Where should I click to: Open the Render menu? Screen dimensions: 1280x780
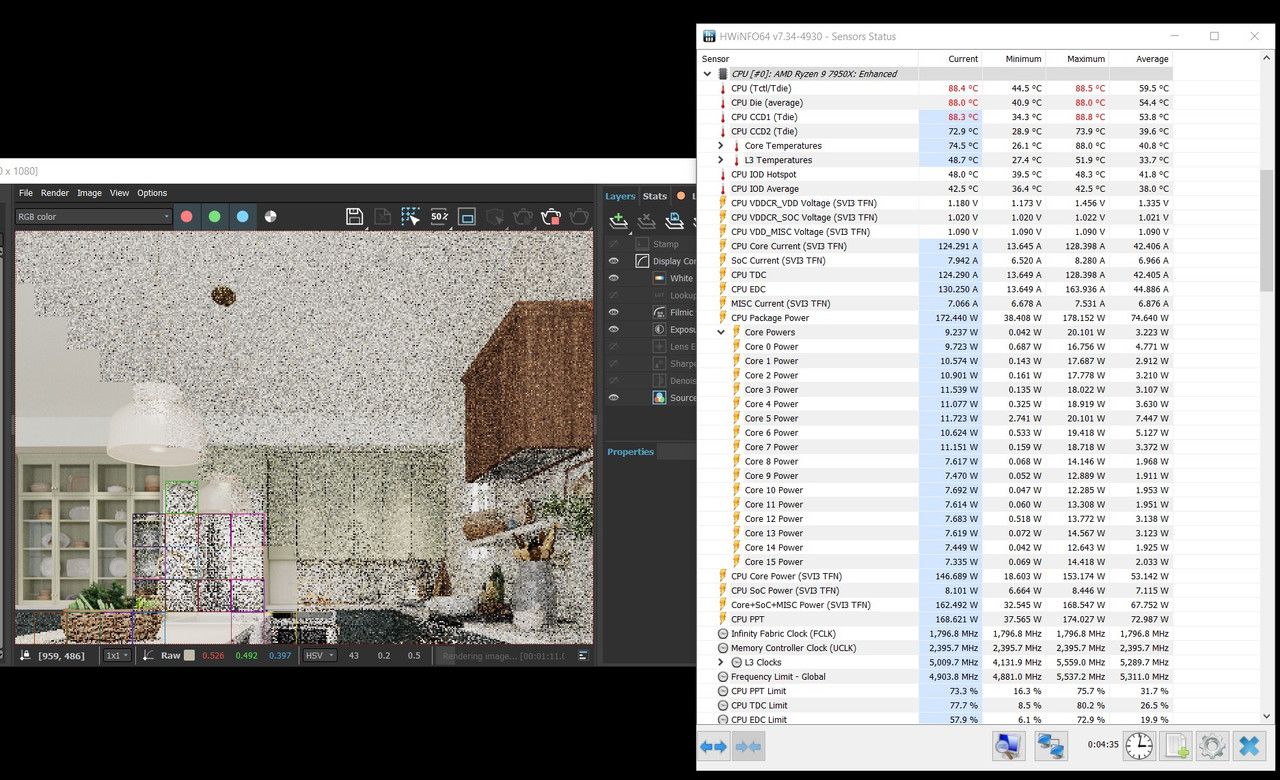[57, 192]
